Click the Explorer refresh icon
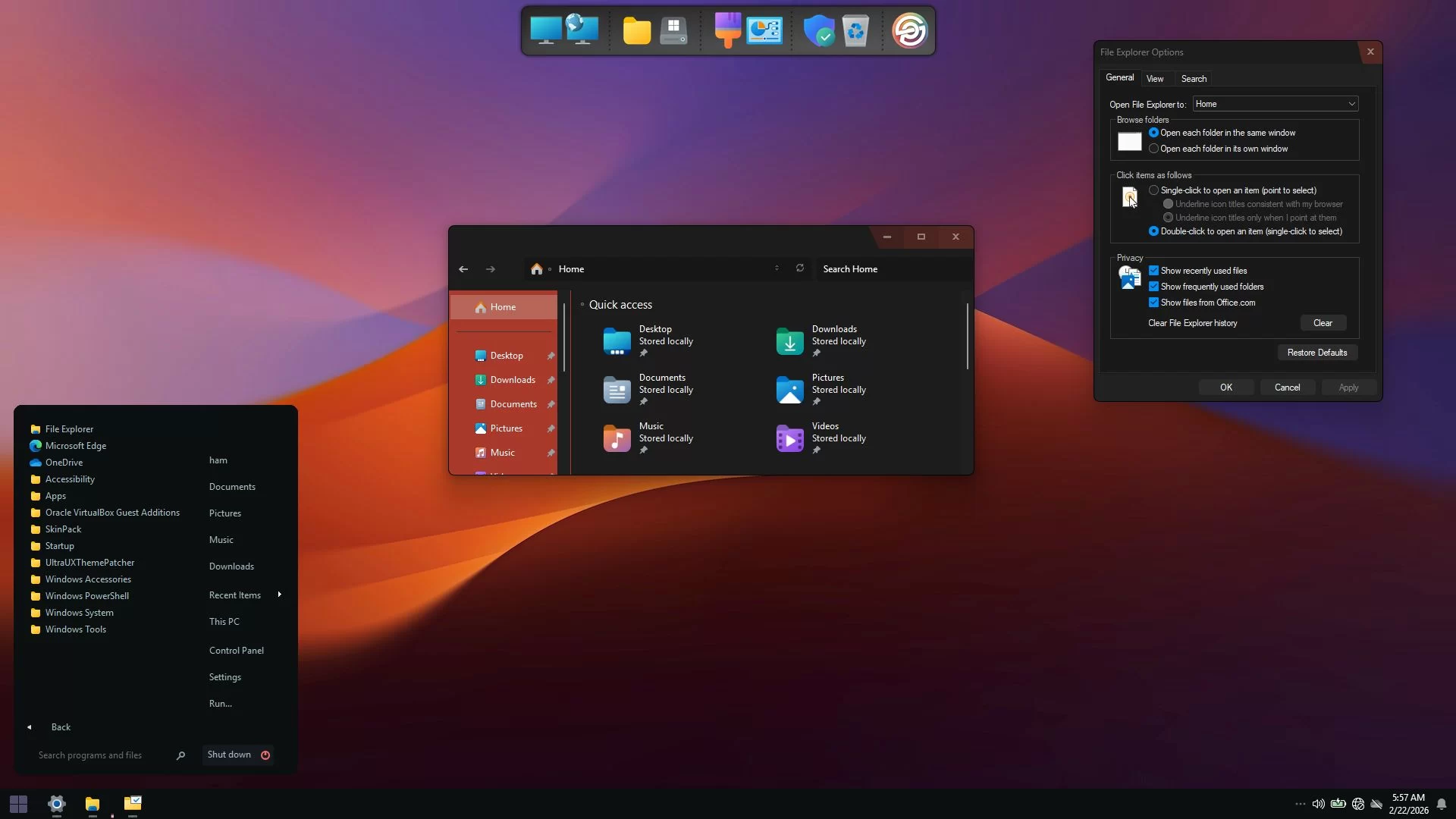1456x819 pixels. [799, 268]
